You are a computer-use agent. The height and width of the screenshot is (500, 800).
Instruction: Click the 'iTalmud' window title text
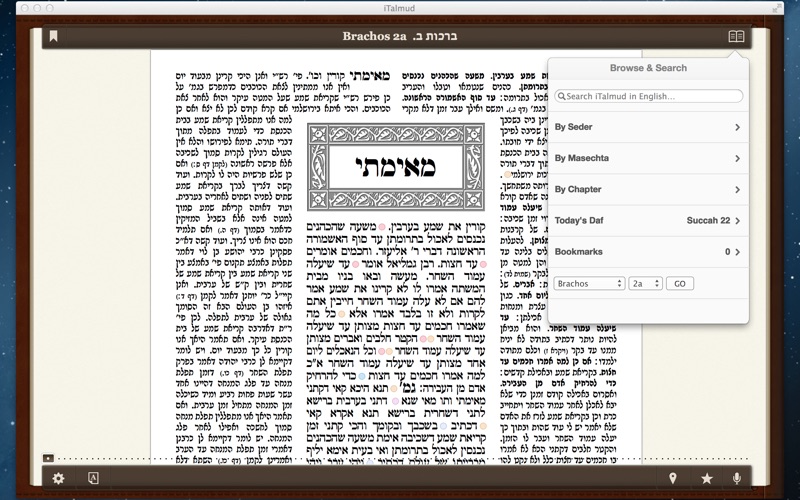point(399,8)
